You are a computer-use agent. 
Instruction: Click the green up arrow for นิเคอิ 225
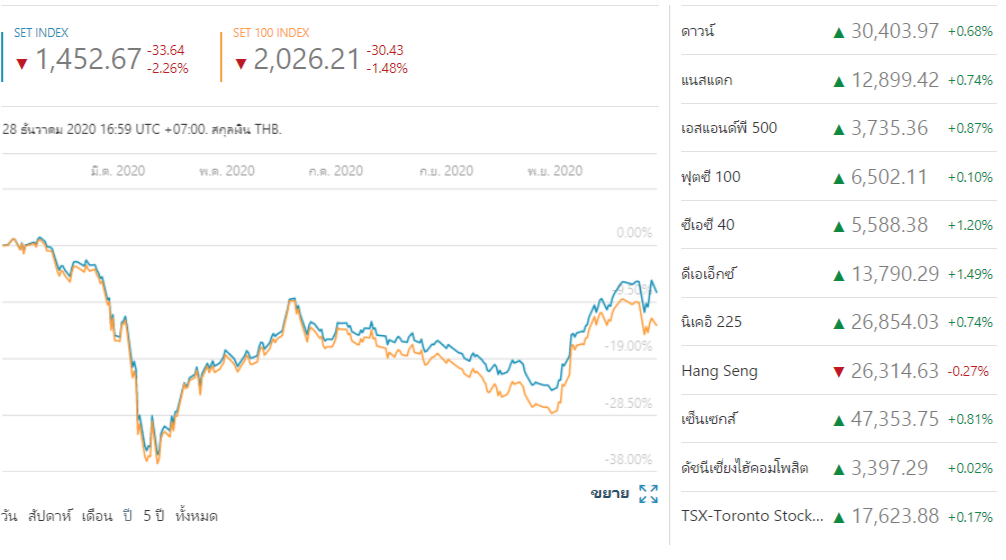pos(839,323)
